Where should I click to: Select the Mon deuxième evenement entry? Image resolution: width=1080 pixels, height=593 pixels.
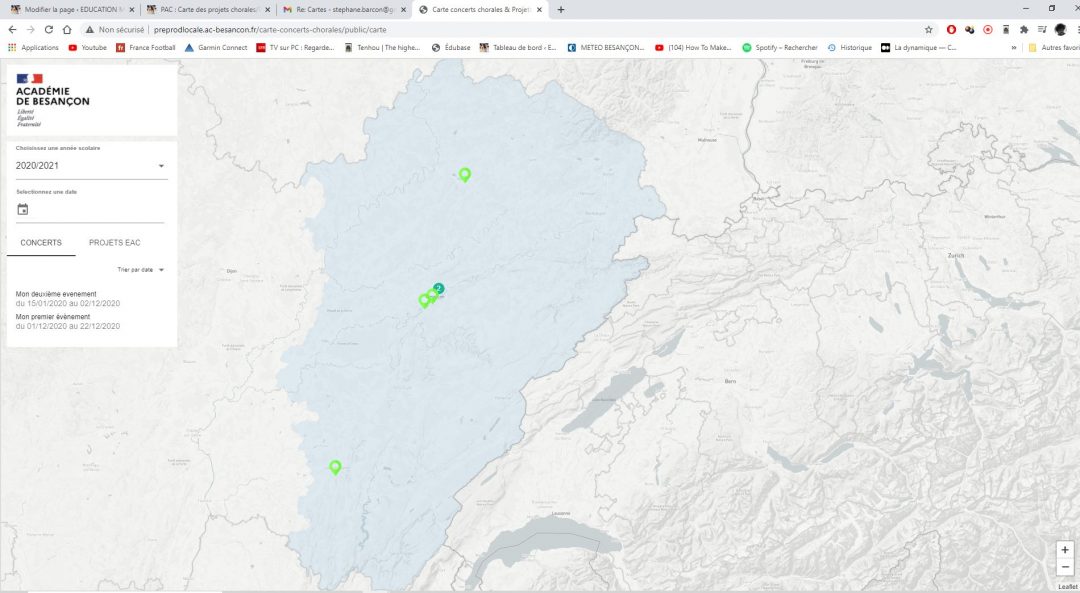tap(68, 298)
